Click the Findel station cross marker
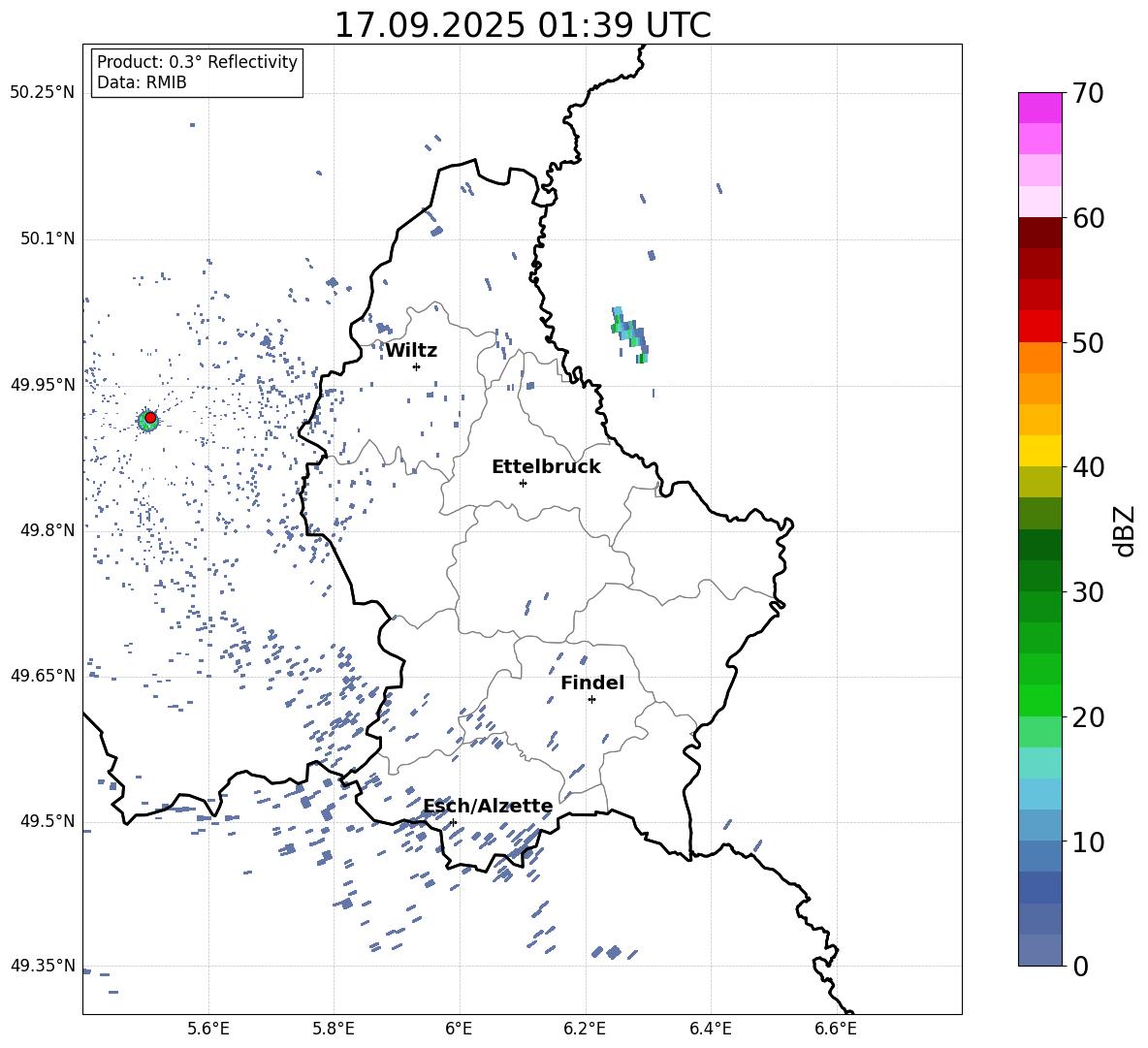The image size is (1148, 1048). coord(591,700)
